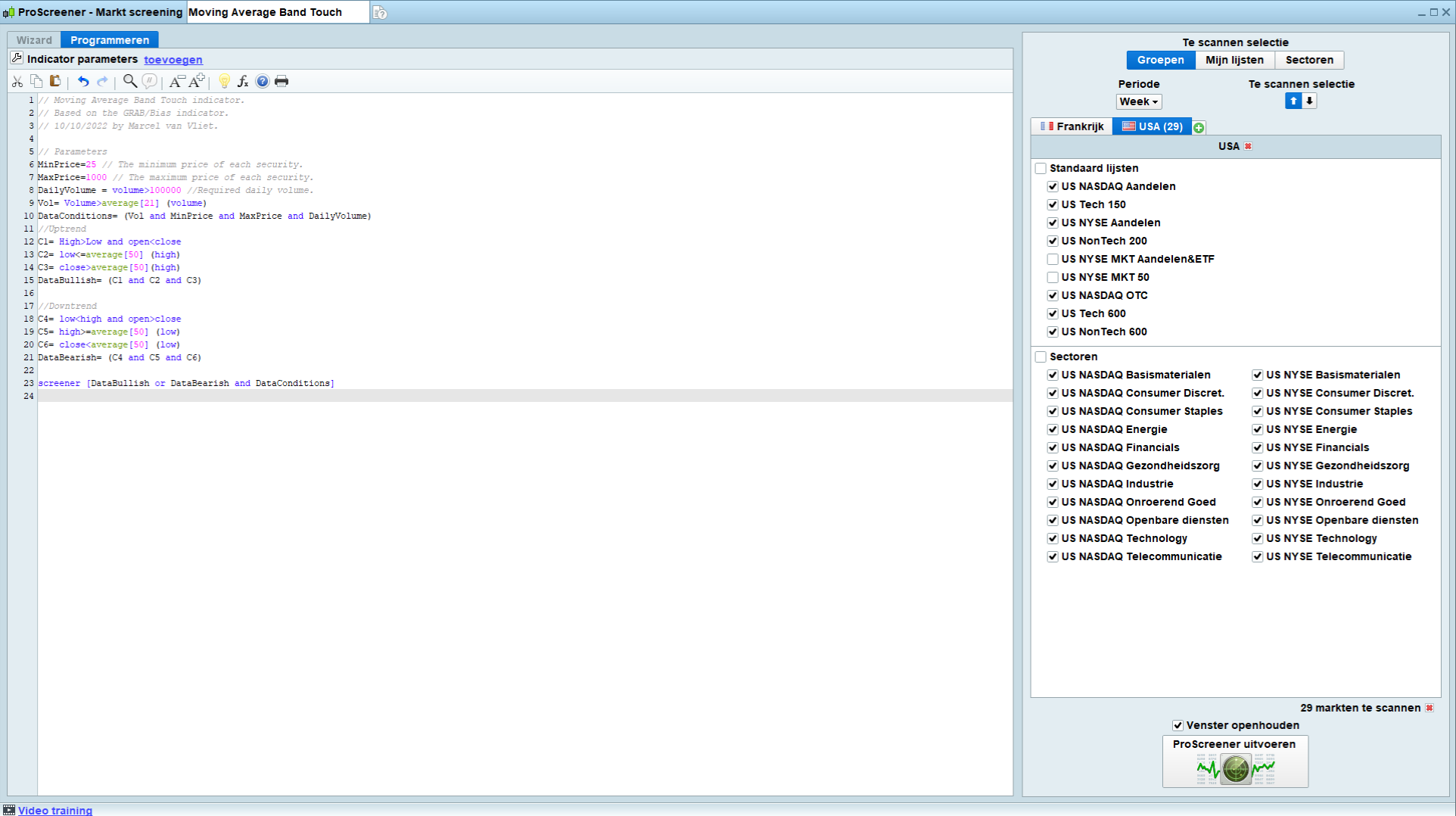Open search with the magnifying glass icon

[130, 81]
